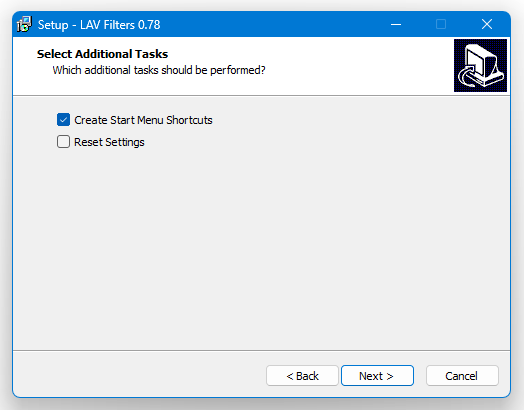Click the 'Create Start Menu Shortcuts' label text
The height and width of the screenshot is (410, 524).
point(143,120)
